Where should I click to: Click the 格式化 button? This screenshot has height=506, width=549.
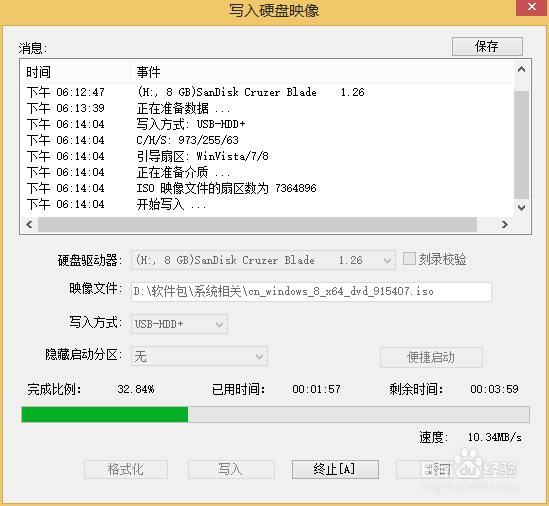(x=126, y=469)
